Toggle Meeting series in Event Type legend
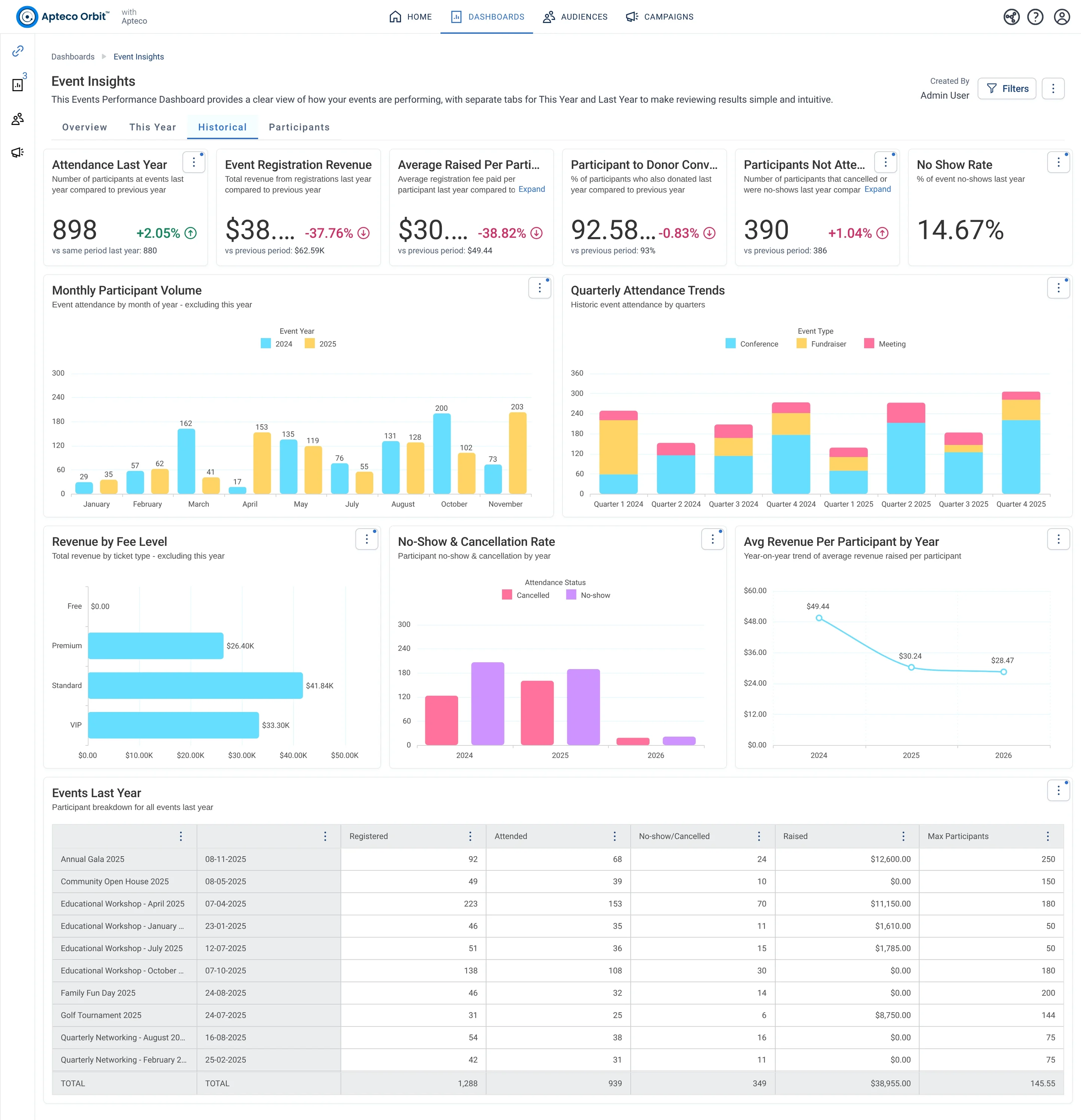This screenshot has width=1081, height=1120. click(x=885, y=344)
